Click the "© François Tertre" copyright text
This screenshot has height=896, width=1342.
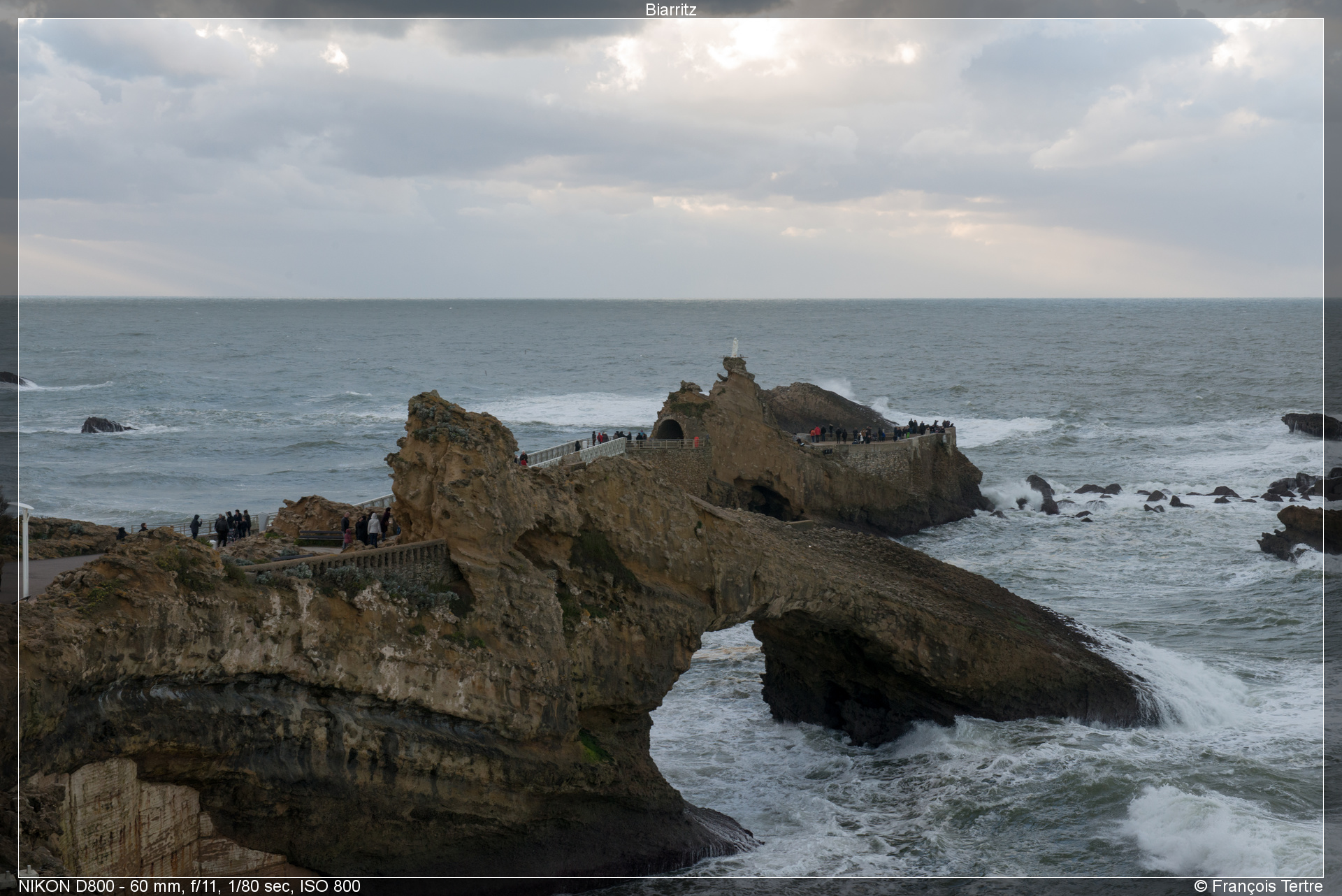click(x=1258, y=886)
